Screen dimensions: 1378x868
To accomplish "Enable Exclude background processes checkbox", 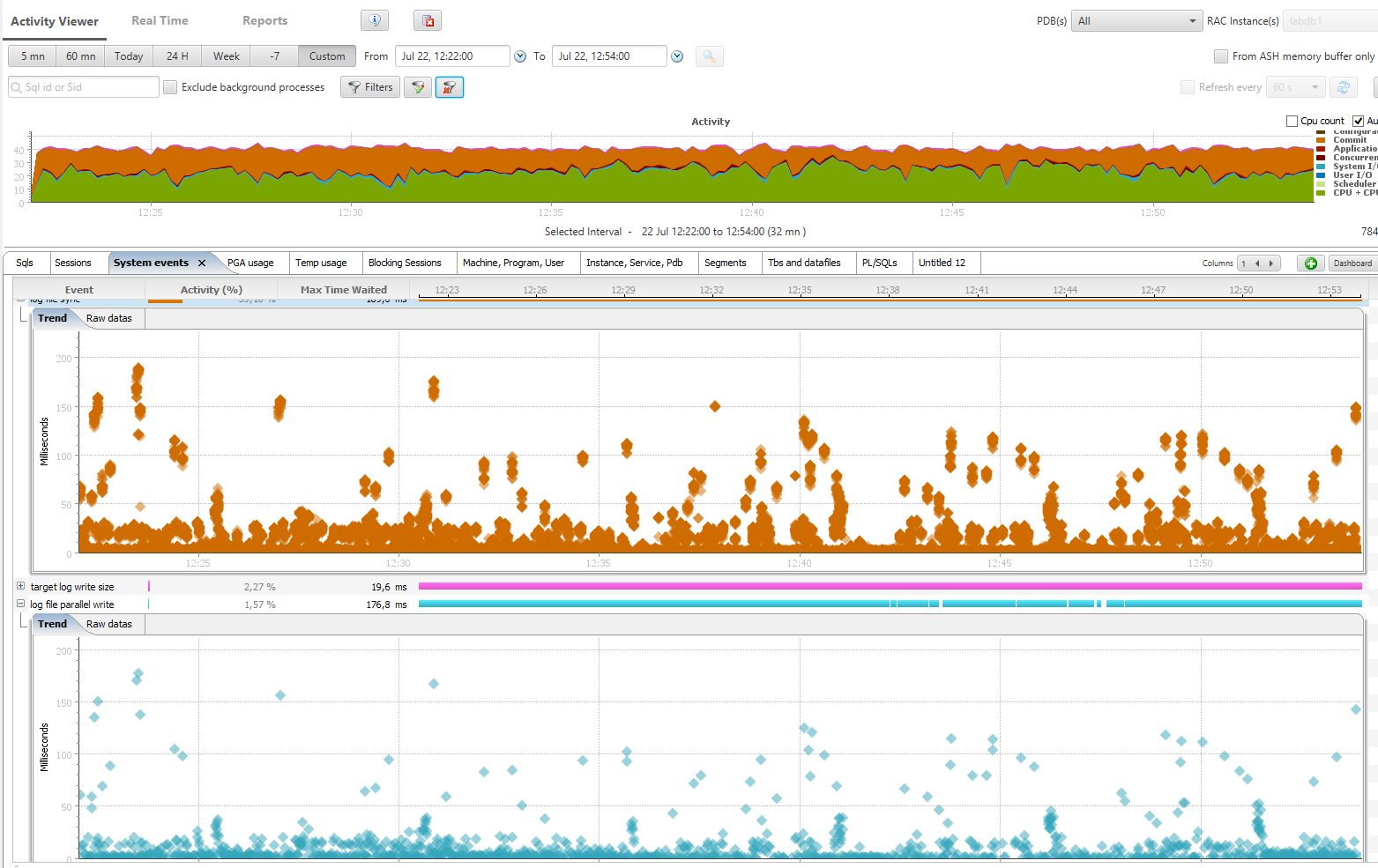I will [171, 87].
